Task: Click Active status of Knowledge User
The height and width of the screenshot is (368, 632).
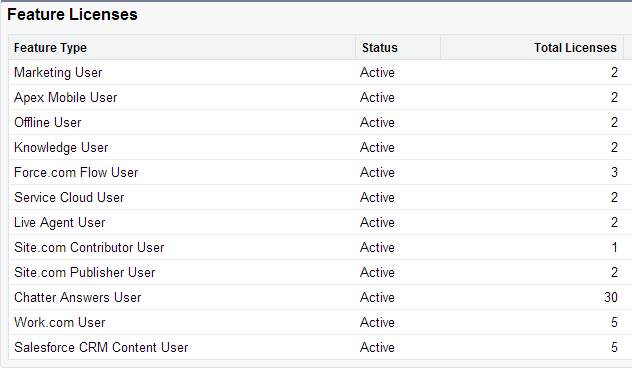Action: [377, 148]
